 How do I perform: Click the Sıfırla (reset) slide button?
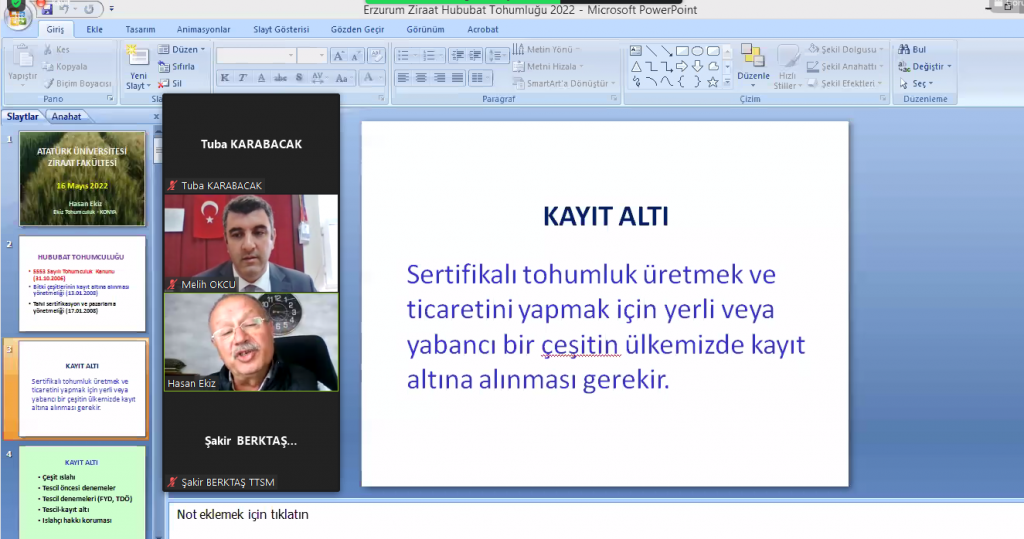pyautogui.click(x=176, y=66)
